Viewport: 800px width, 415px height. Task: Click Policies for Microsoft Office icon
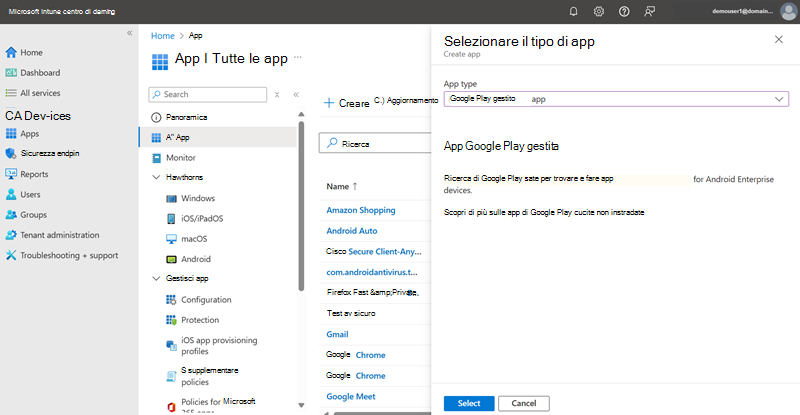(171, 406)
